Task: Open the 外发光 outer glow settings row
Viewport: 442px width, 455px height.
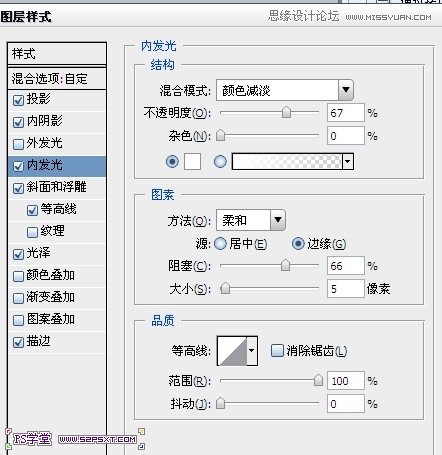Action: (x=57, y=144)
